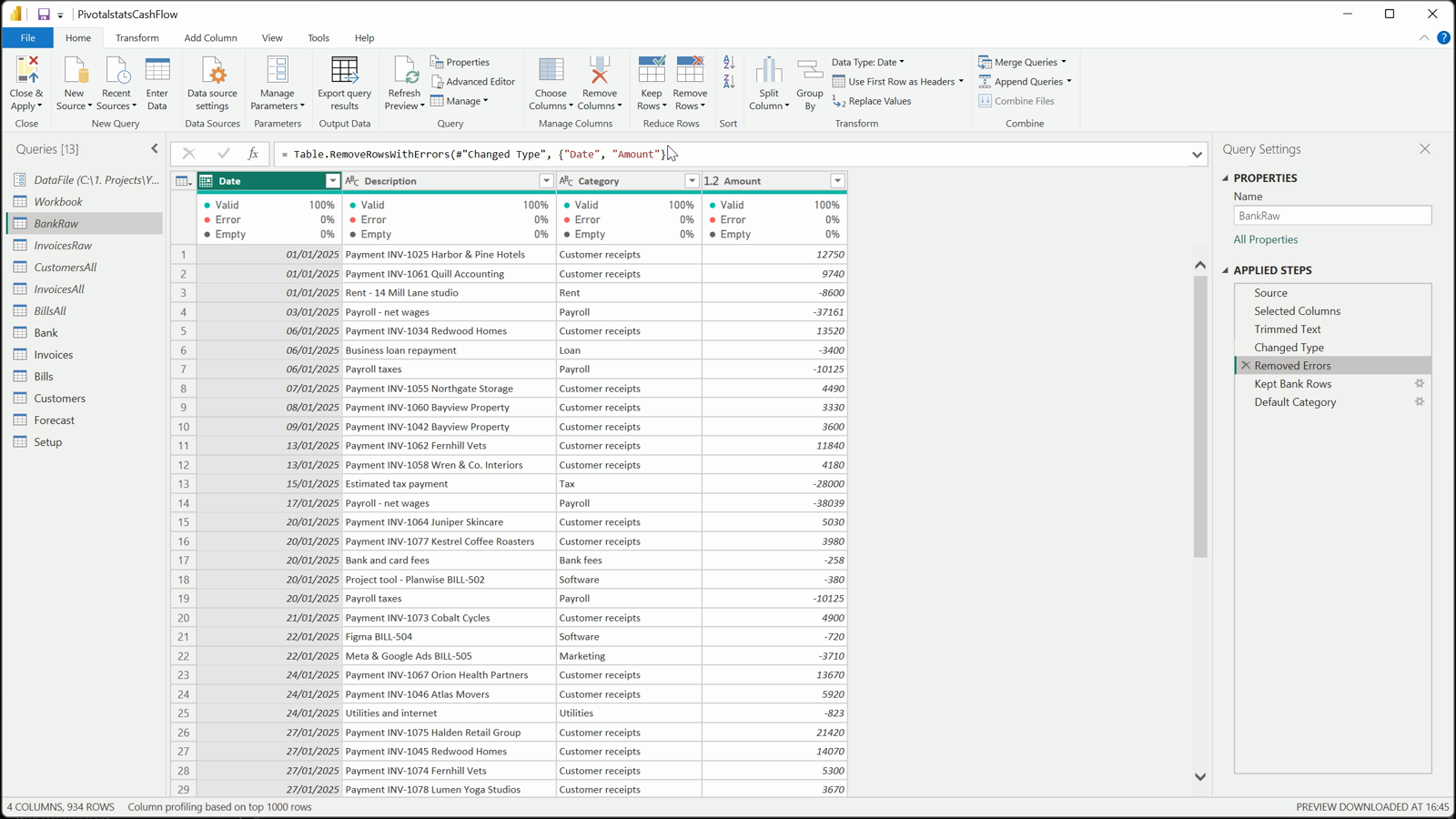1456x819 pixels.
Task: Click the Manage Parameters icon
Action: click(278, 70)
